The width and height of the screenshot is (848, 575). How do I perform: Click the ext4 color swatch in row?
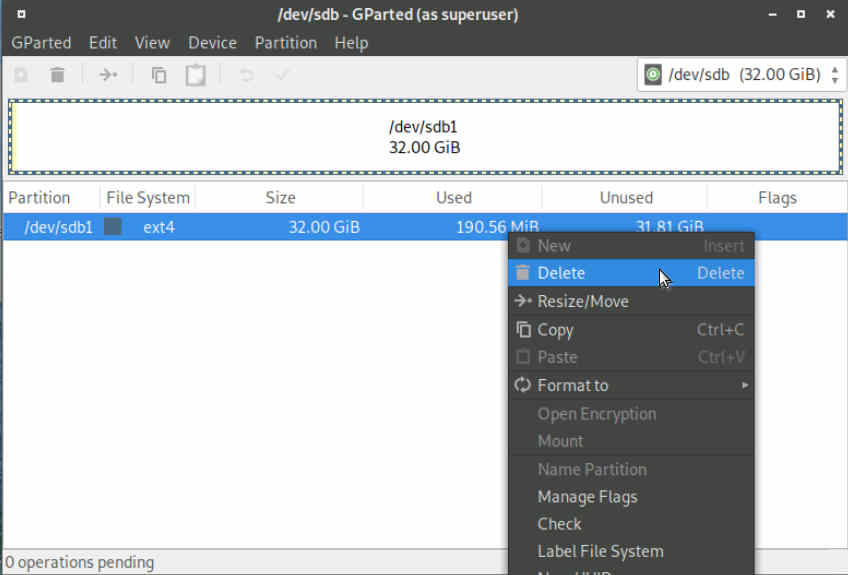click(112, 227)
